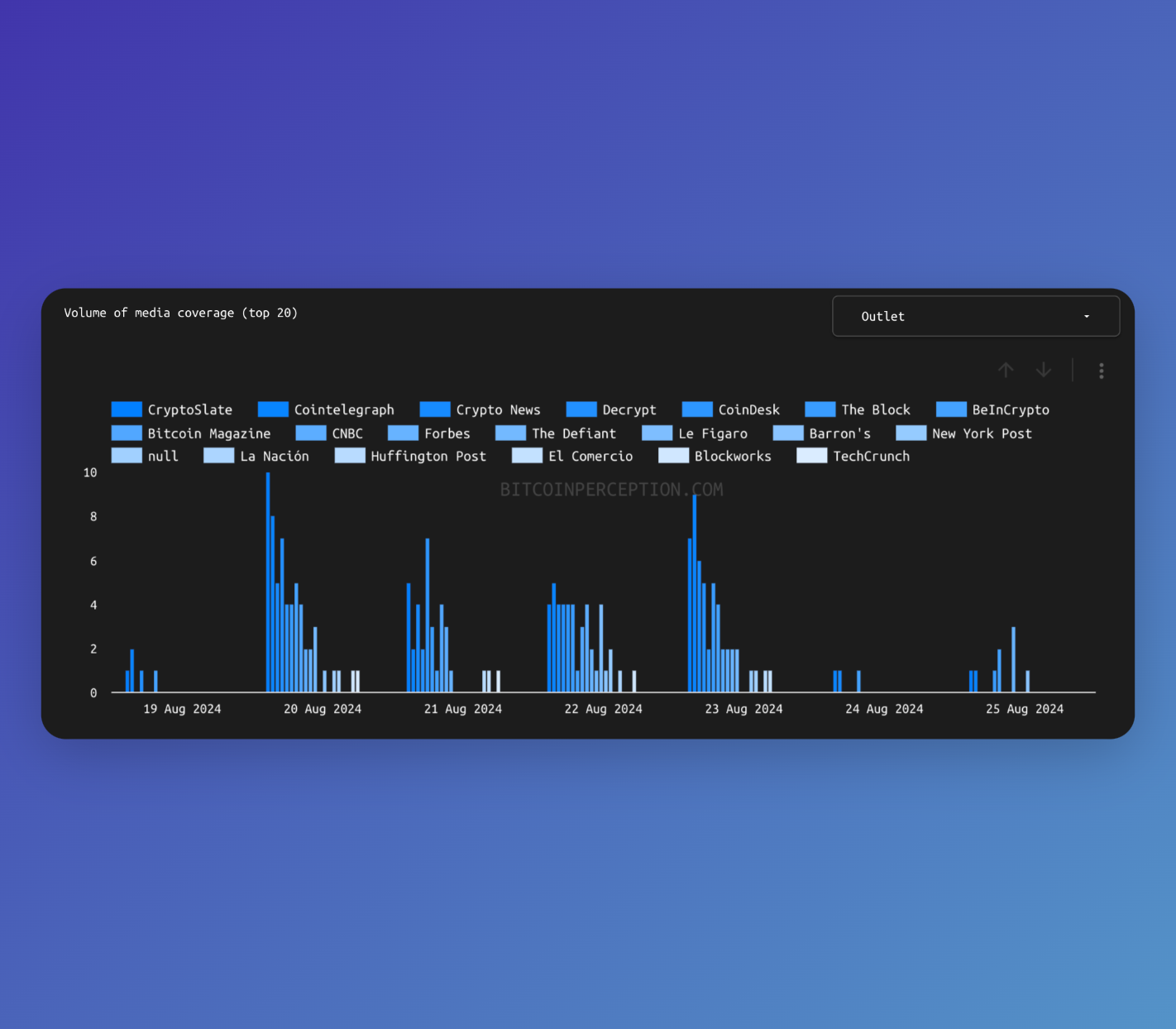Hide the Crypto News legend entry
The width and height of the screenshot is (1176, 1029).
tap(497, 409)
